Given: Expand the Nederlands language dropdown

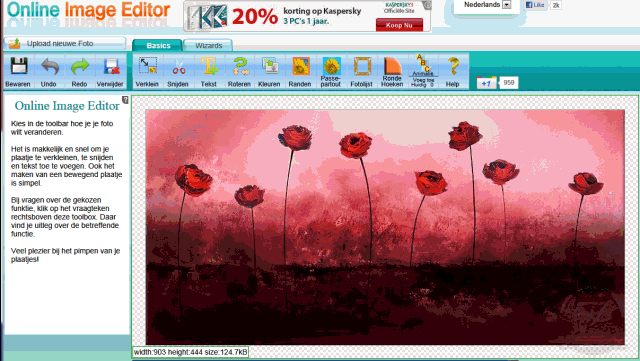Looking at the screenshot, I should coord(507,5).
